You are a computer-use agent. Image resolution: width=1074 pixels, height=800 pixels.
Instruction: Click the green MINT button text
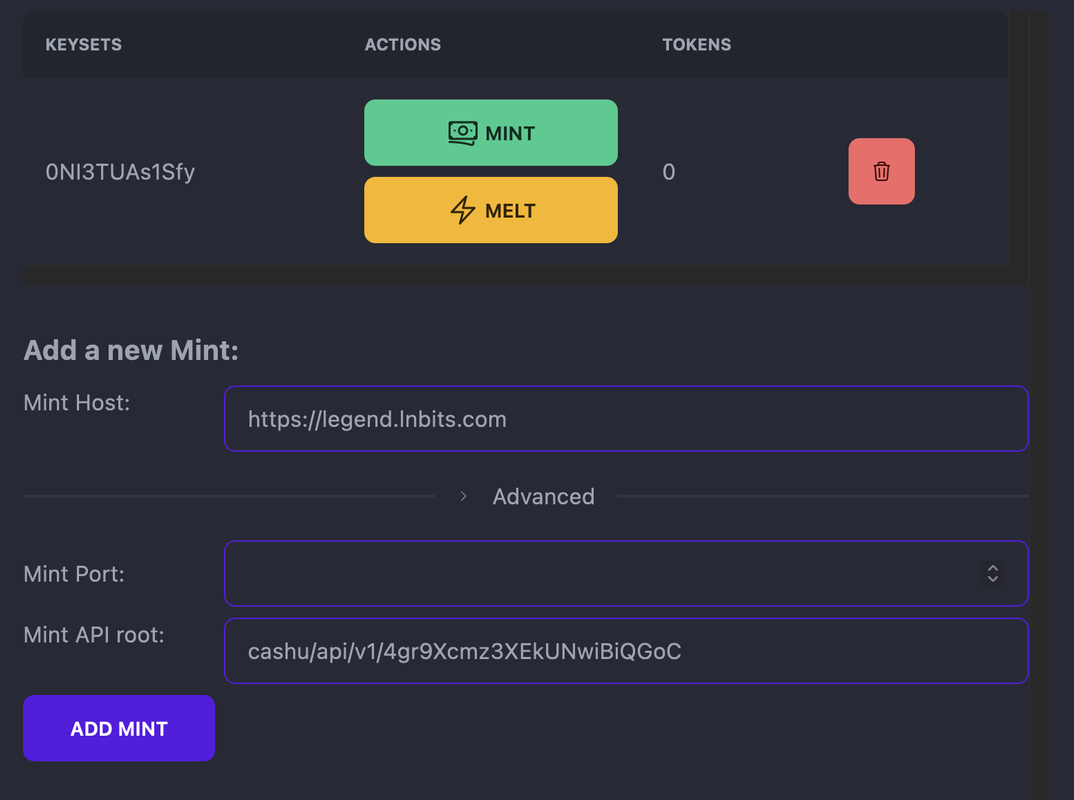[x=510, y=133]
